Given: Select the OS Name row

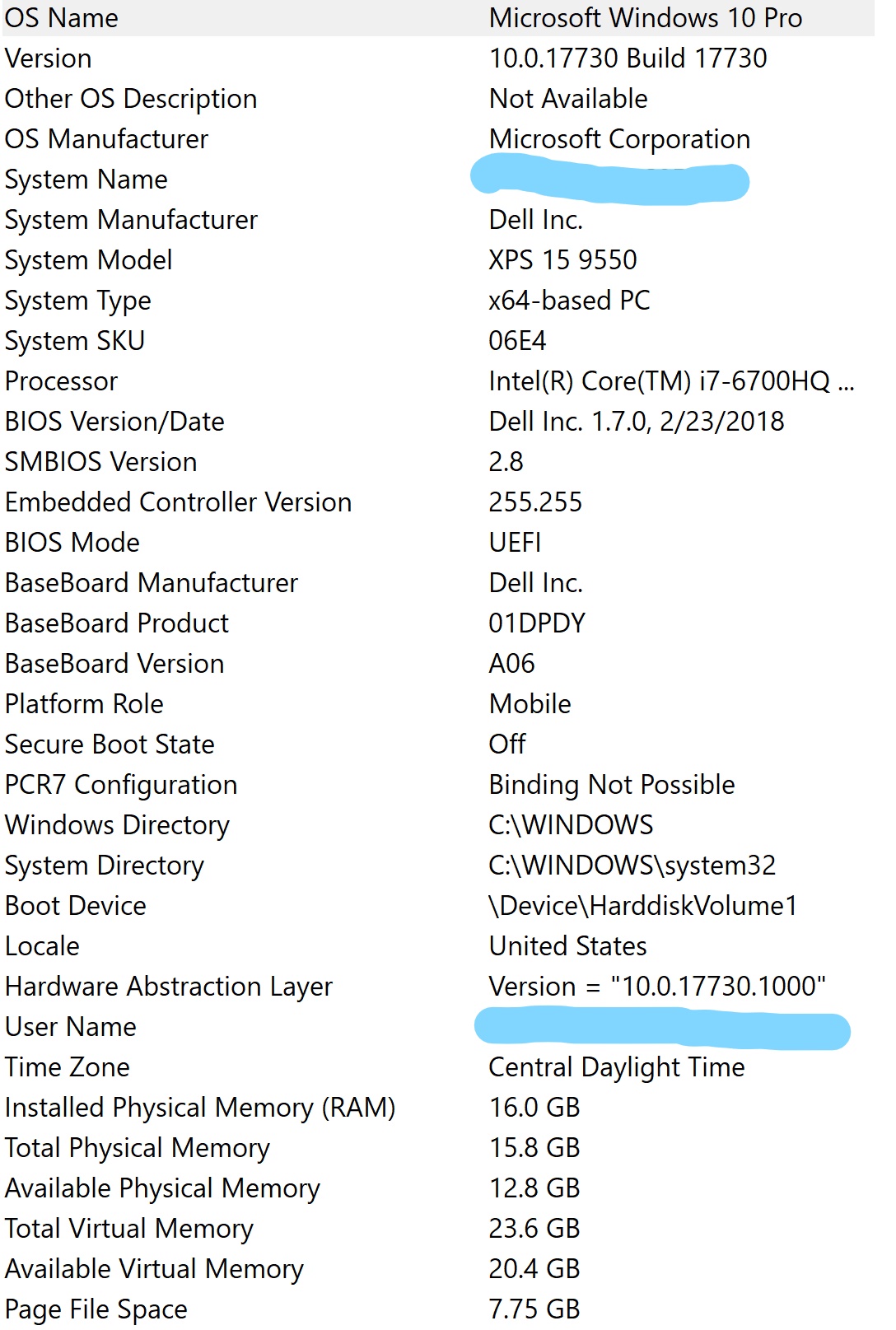Looking at the screenshot, I should pos(439,18).
